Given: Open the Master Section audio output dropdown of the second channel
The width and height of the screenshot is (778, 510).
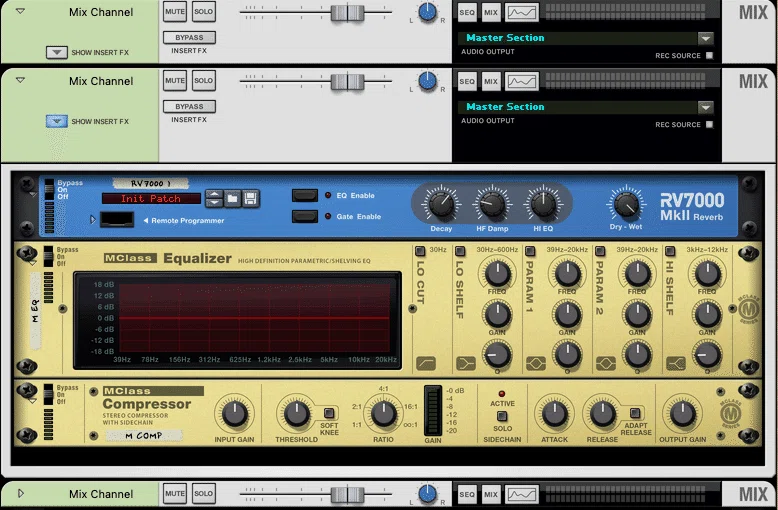Looking at the screenshot, I should click(x=706, y=107).
